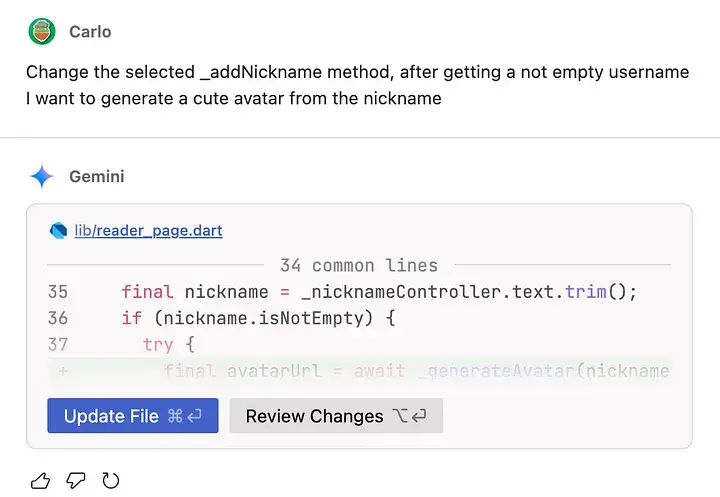Click Carlo's prompt message text
720x497 pixels.
point(357,85)
